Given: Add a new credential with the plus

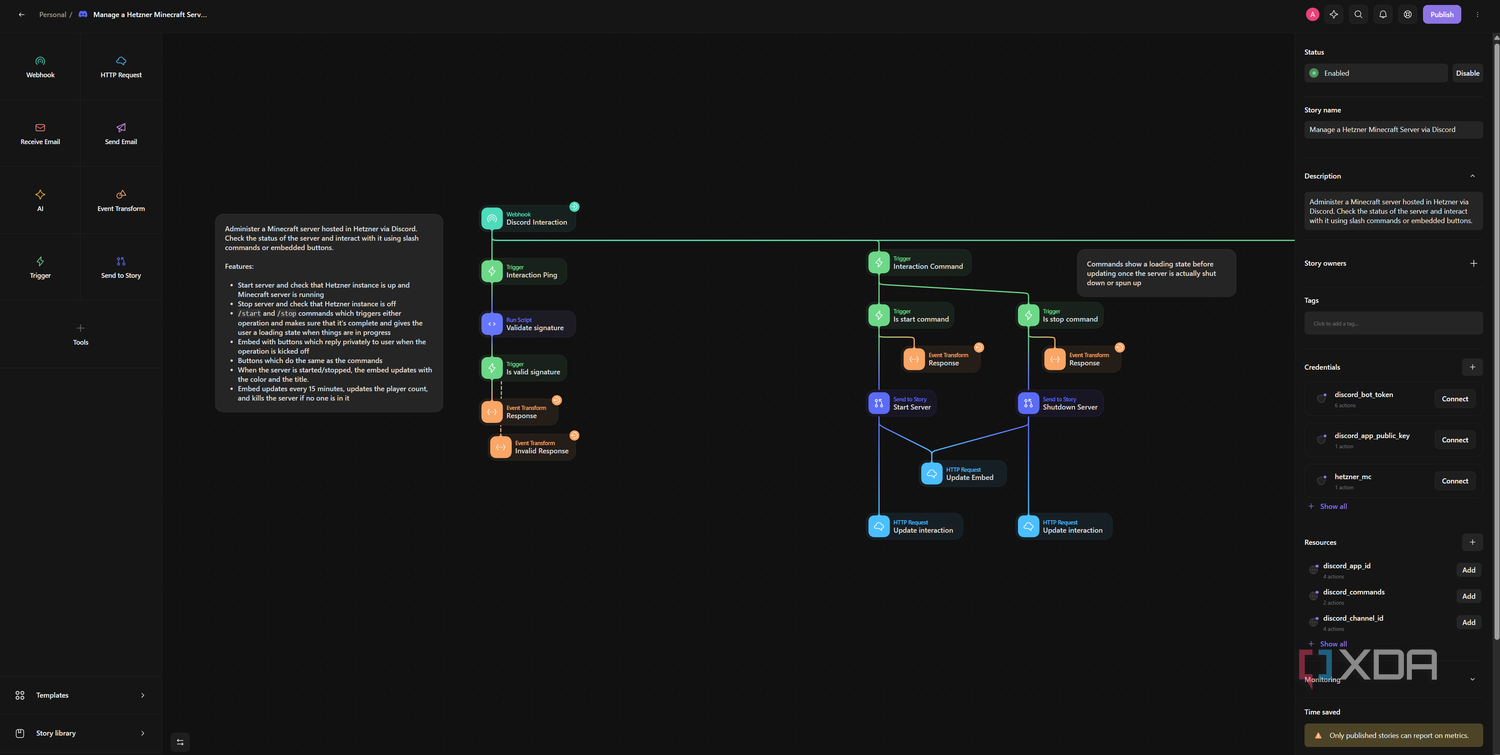Looking at the screenshot, I should coord(1472,367).
